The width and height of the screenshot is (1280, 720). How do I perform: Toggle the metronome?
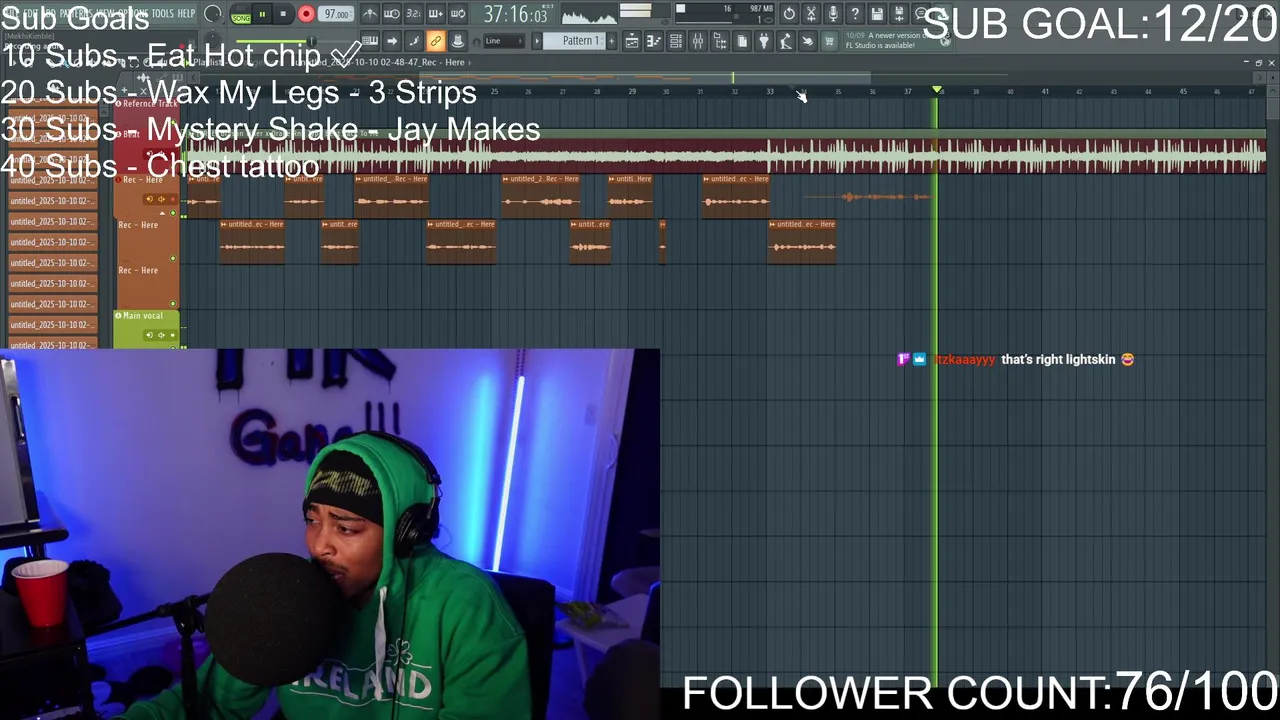point(370,15)
